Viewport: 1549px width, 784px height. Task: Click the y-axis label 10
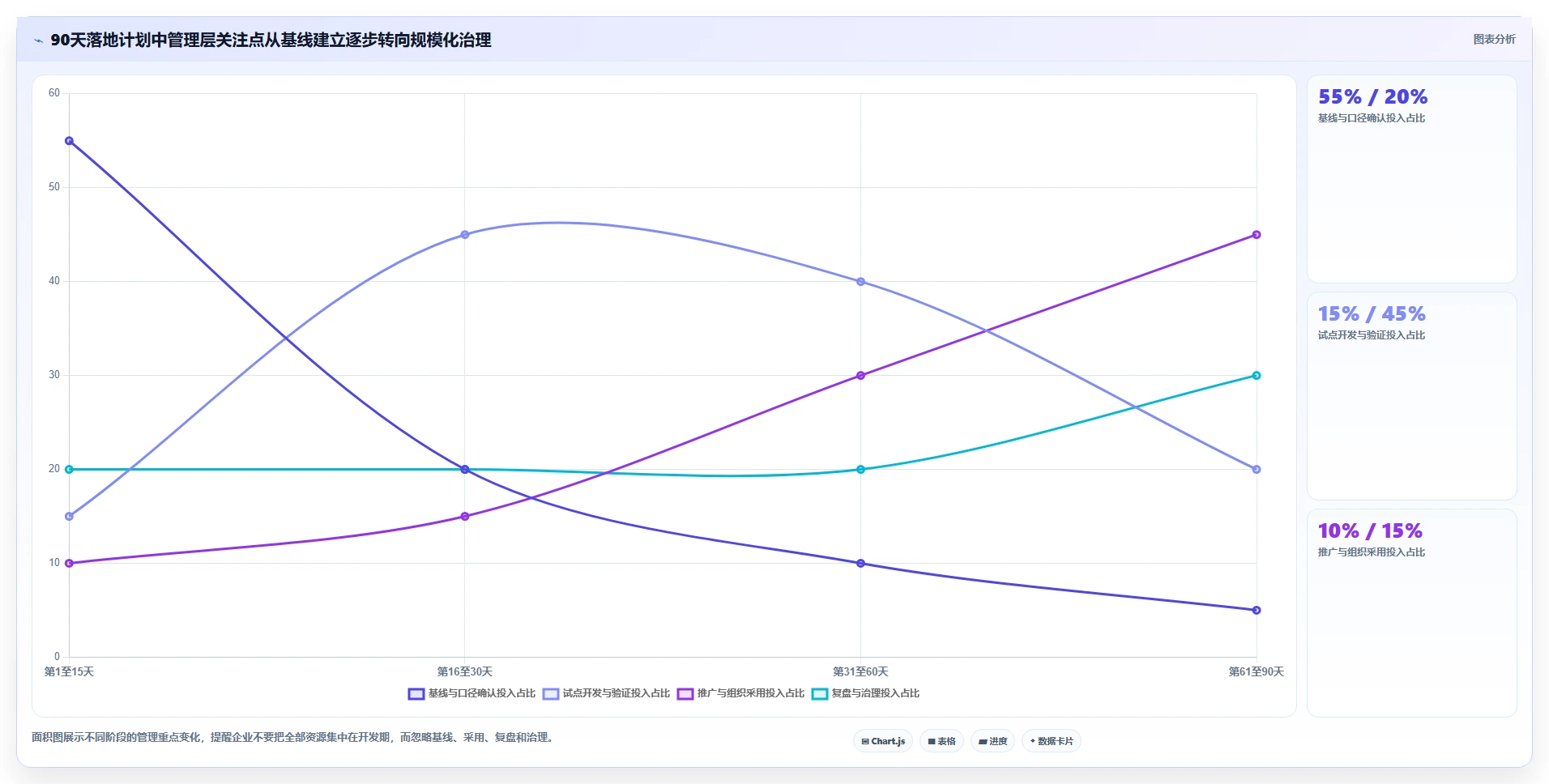54,563
